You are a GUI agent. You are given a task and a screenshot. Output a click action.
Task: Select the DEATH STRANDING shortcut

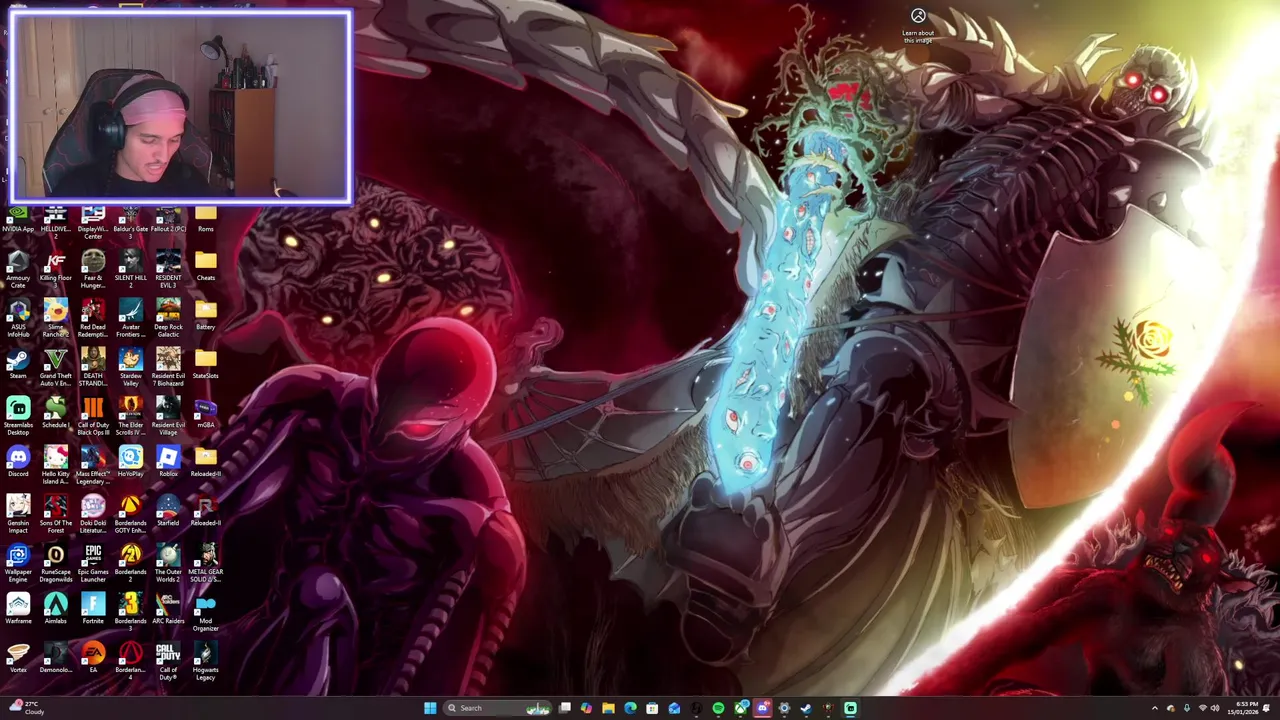click(x=93, y=368)
